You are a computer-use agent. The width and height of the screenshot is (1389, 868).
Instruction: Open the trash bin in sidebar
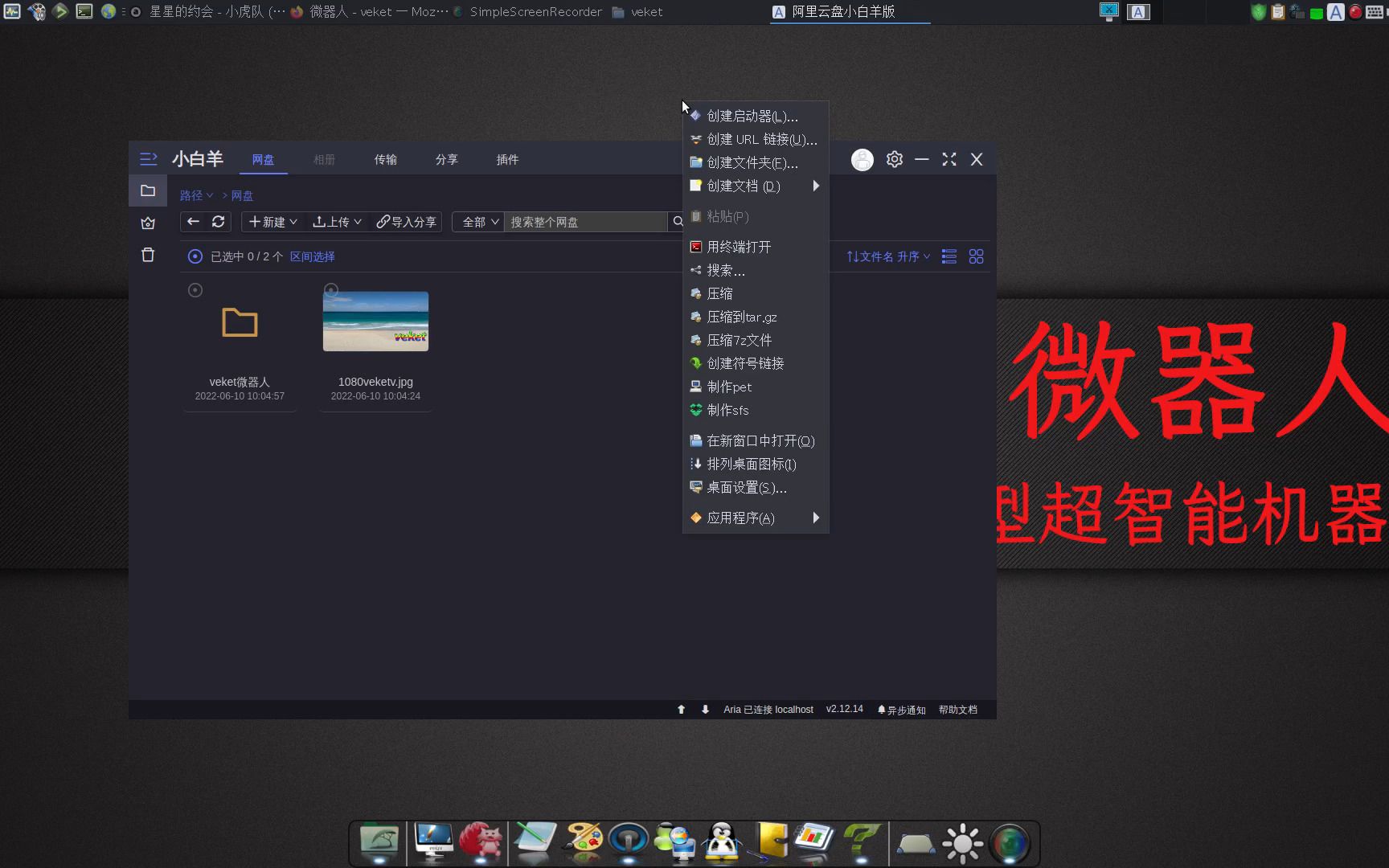[x=148, y=255]
